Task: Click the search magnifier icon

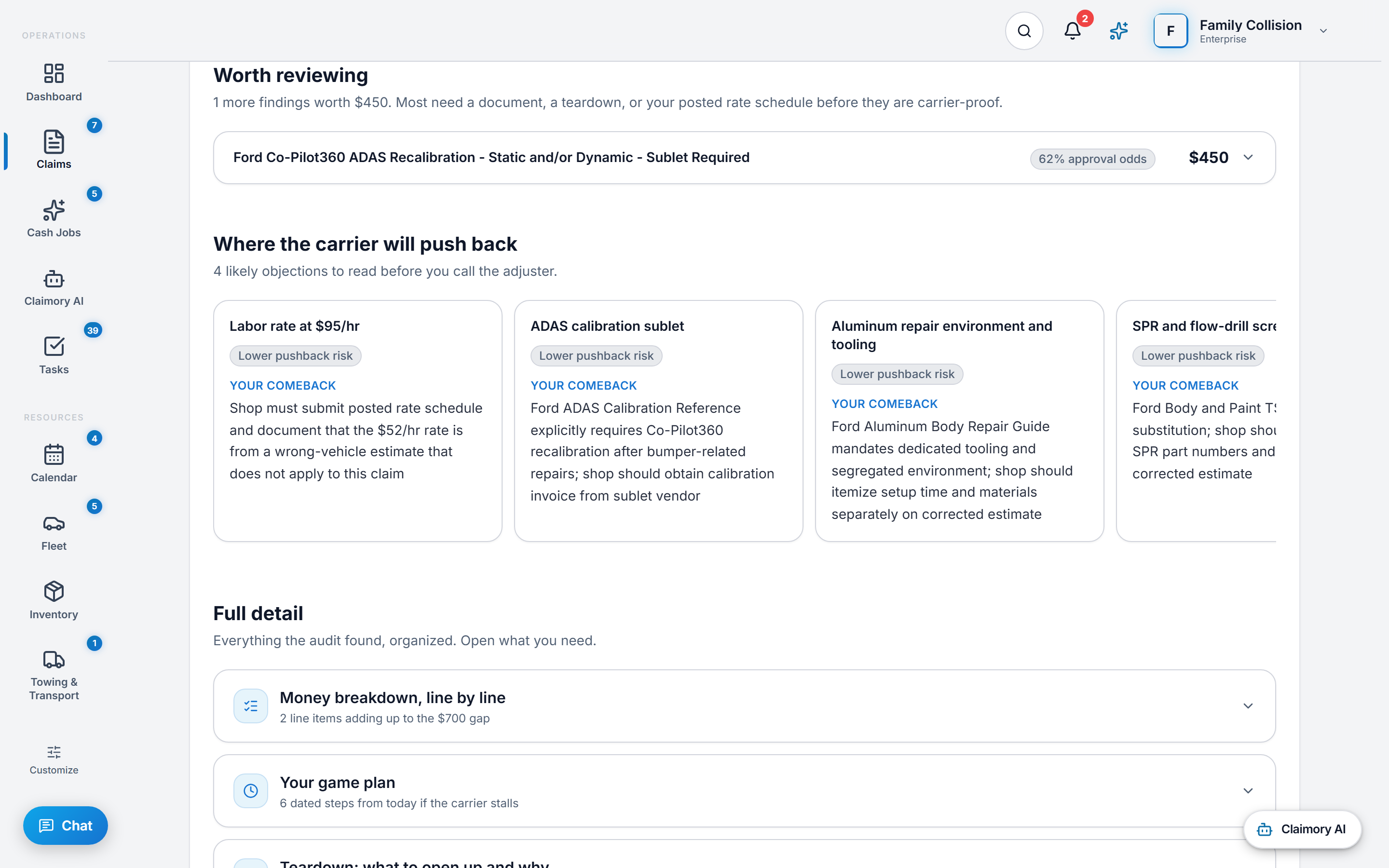Action: pyautogui.click(x=1024, y=31)
